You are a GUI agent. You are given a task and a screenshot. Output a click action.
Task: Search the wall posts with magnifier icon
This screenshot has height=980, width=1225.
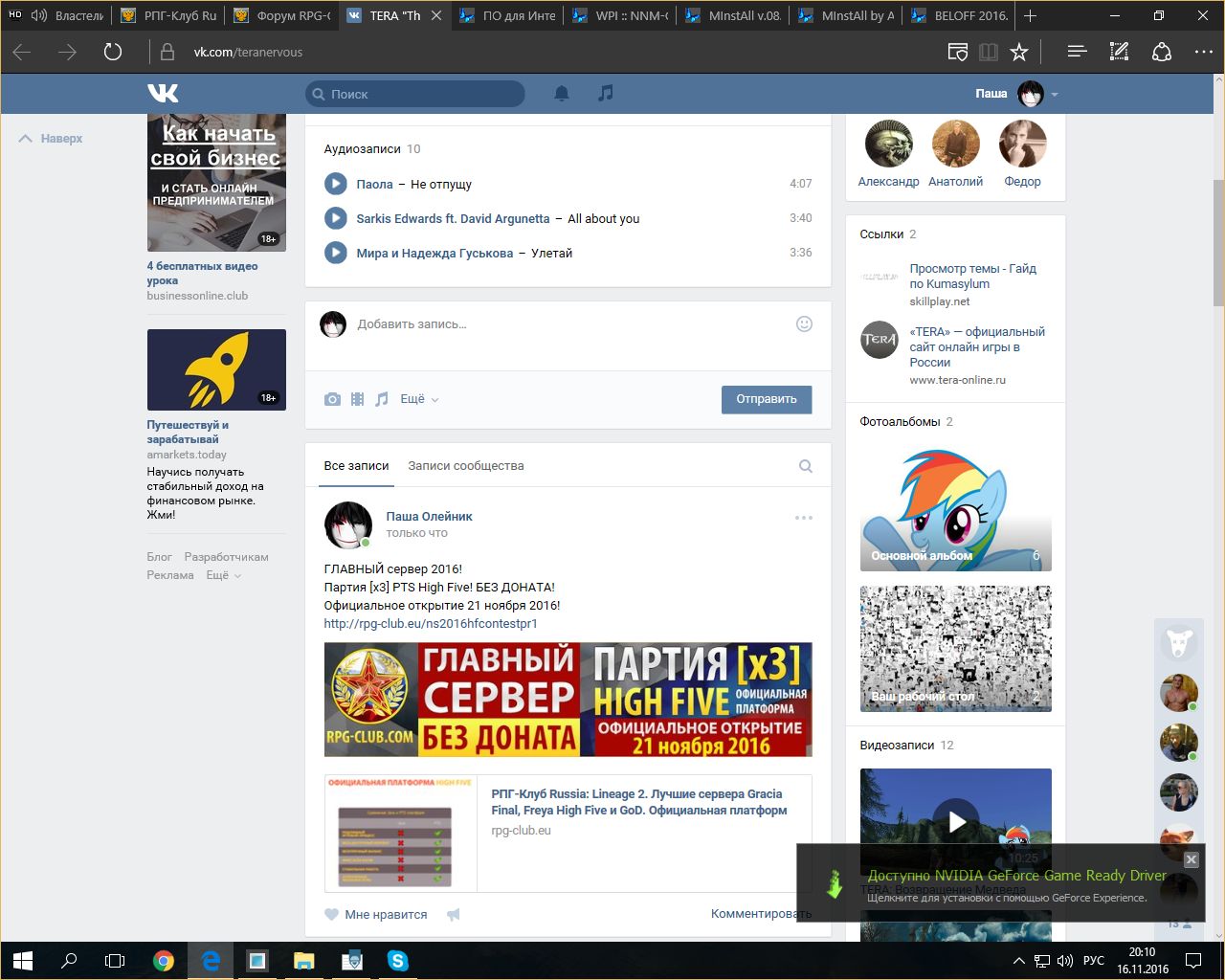pos(806,466)
